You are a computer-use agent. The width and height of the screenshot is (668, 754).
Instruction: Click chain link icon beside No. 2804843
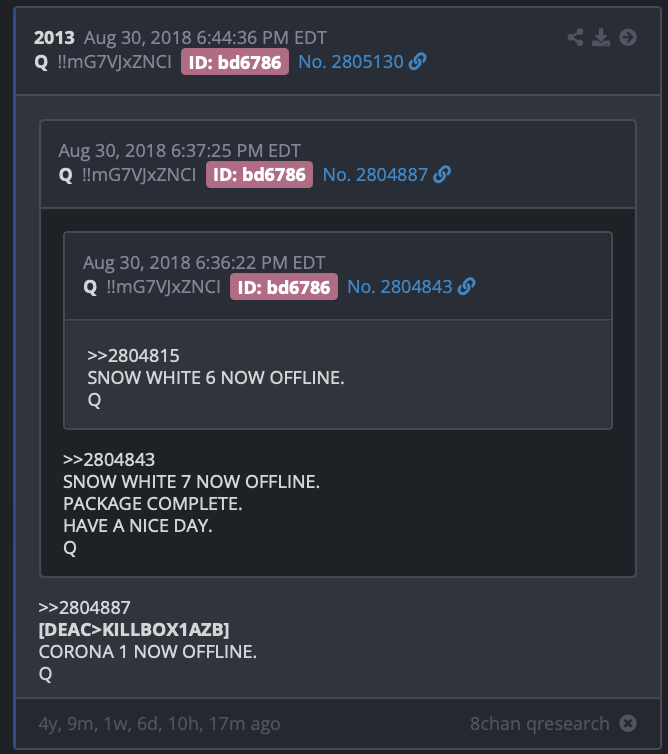[x=466, y=287]
